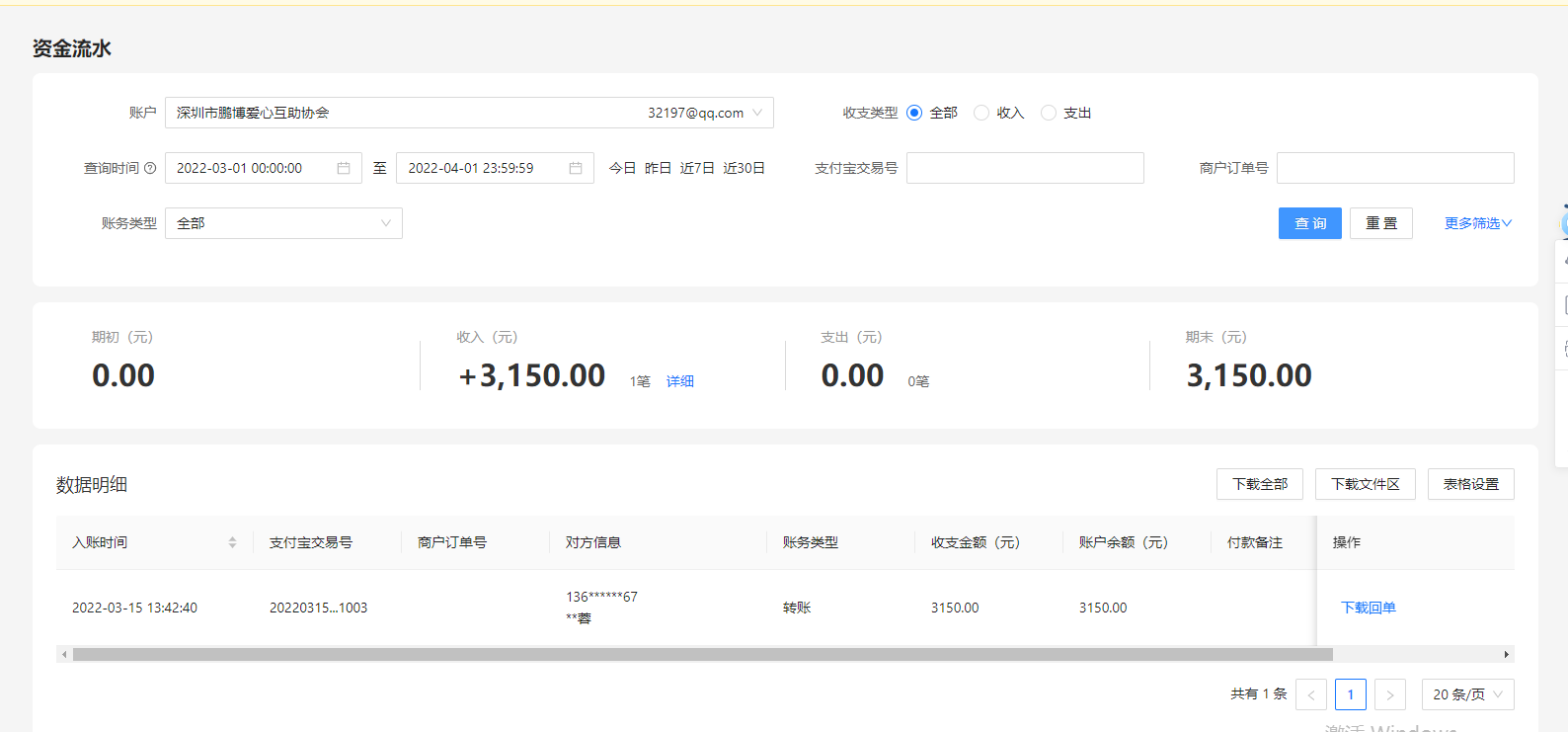Focus the 支付宝交易号 input field
Viewport: 1568px width, 732px height.
pyautogui.click(x=1025, y=168)
